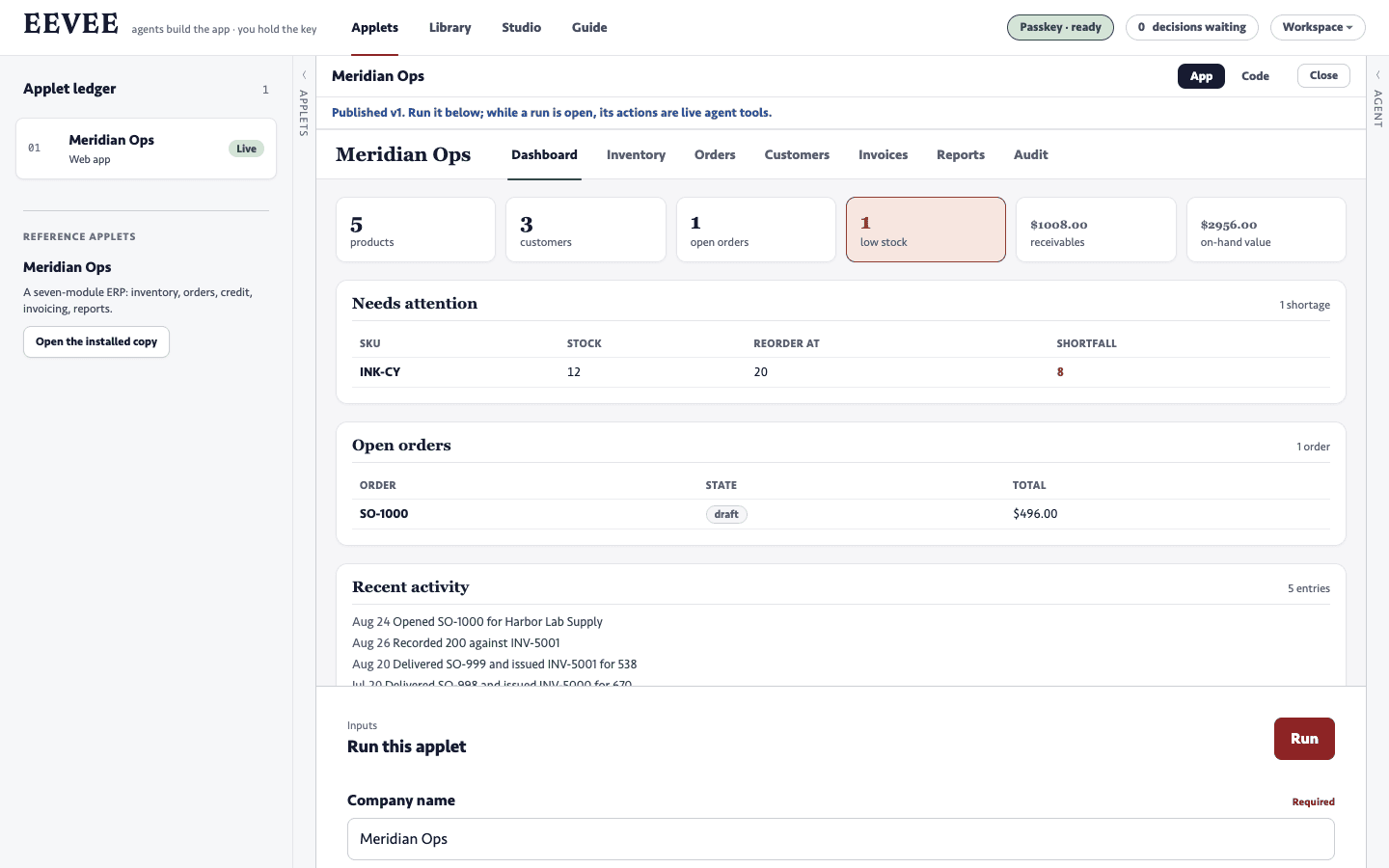
Task: Open the Studio top menu
Action: coord(521,27)
